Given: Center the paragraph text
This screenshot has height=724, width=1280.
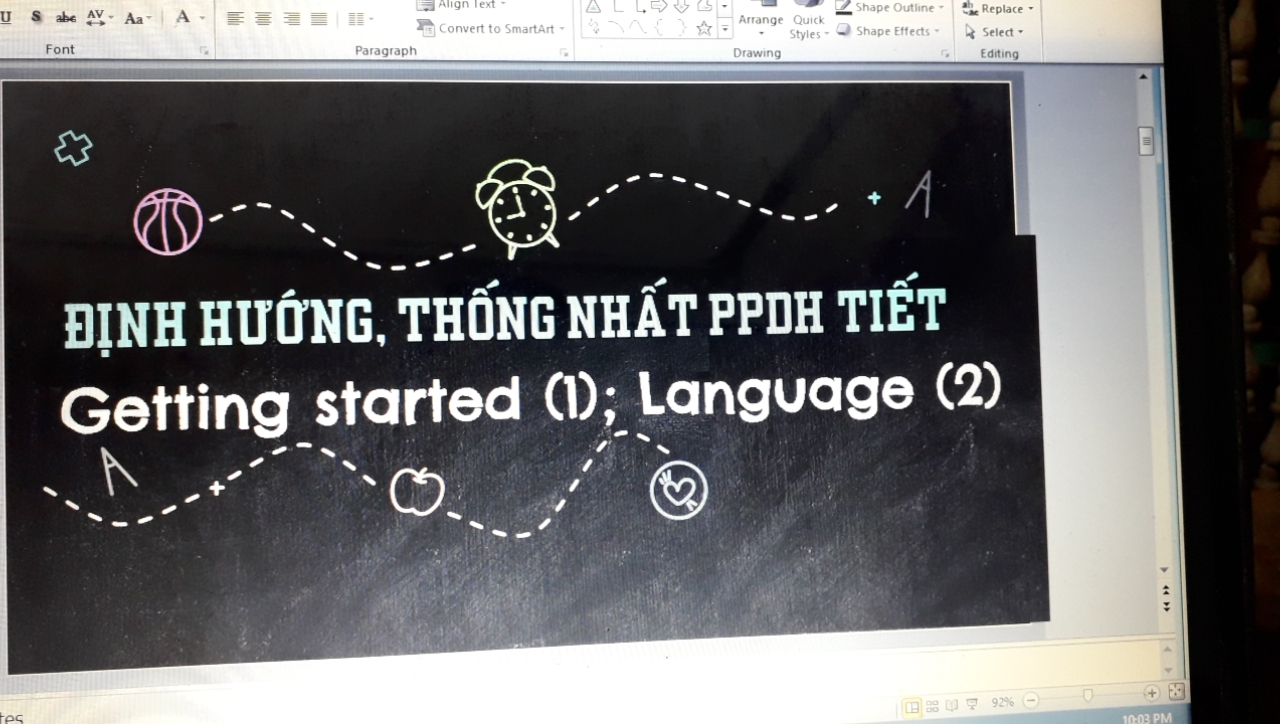Looking at the screenshot, I should (x=263, y=18).
